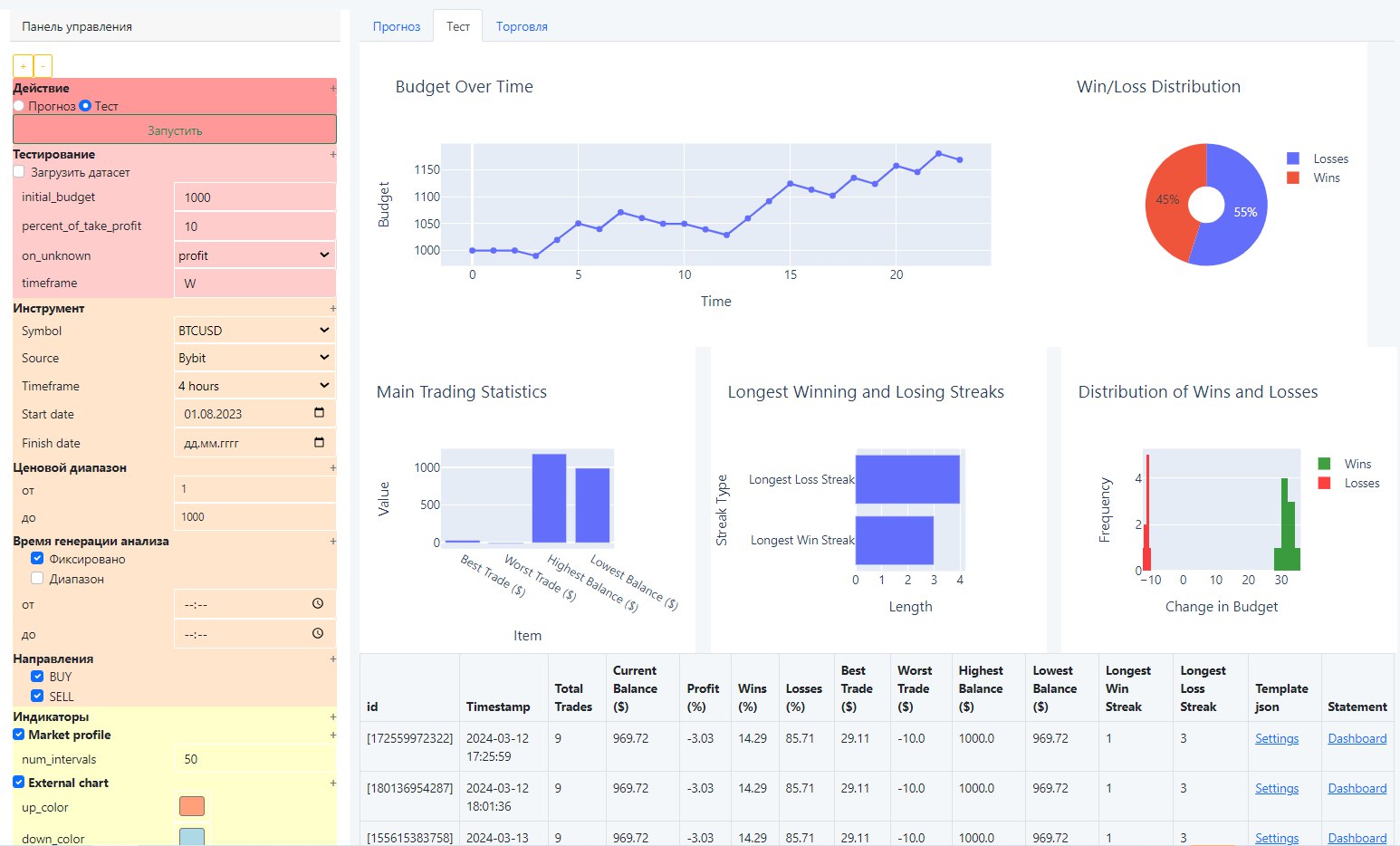Uncheck the SELL direction checkbox
Screen dimensions: 1400x846
[37, 696]
